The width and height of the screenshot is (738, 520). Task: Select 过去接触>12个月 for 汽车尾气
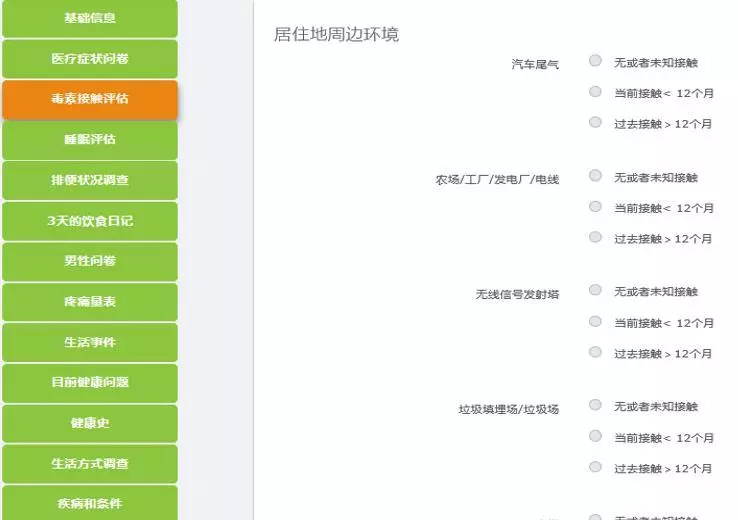coord(596,123)
